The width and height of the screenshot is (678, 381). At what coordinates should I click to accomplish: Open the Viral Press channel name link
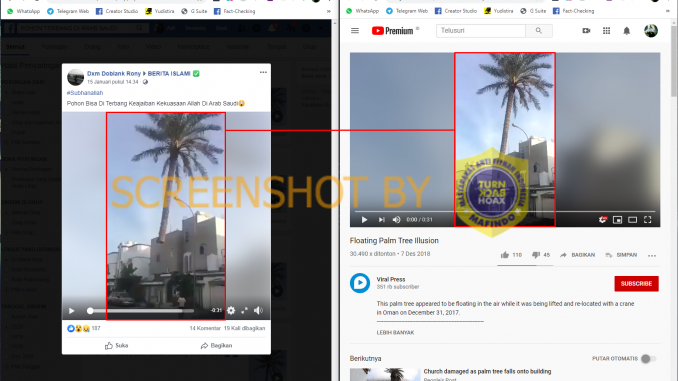point(390,279)
